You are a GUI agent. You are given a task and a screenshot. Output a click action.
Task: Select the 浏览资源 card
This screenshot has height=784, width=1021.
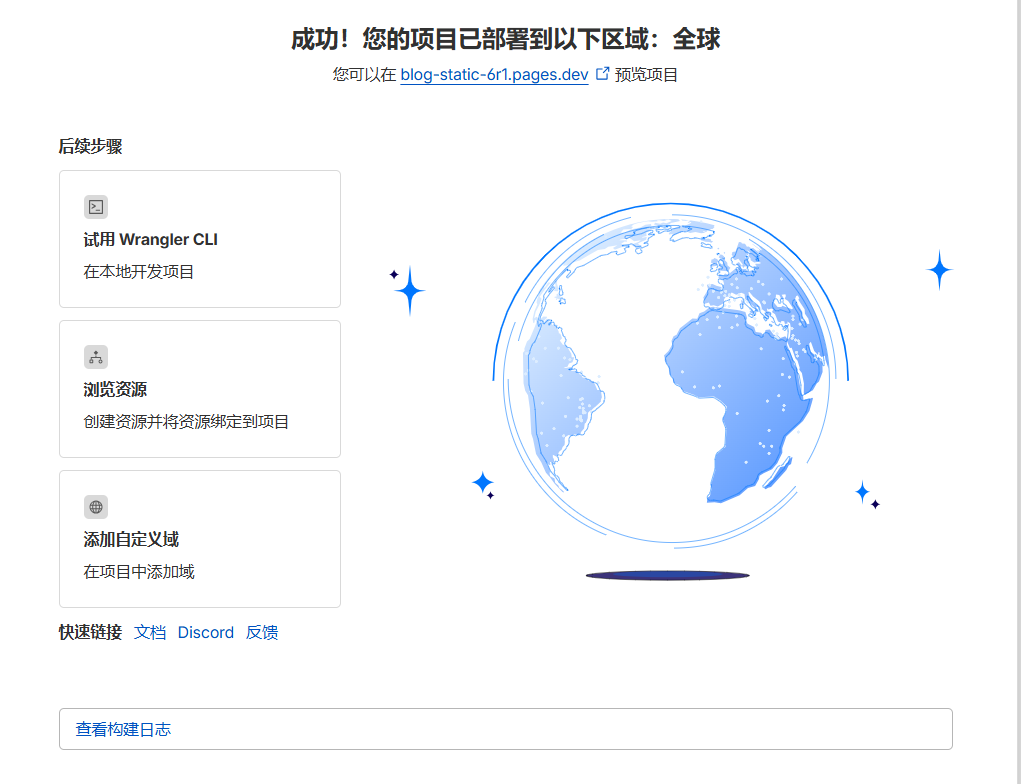click(199, 388)
